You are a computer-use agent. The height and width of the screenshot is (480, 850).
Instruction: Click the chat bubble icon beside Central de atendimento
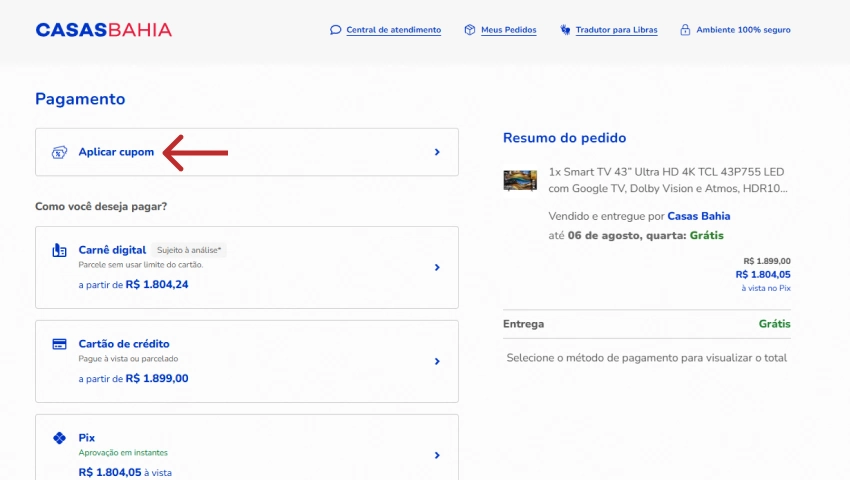(x=336, y=30)
